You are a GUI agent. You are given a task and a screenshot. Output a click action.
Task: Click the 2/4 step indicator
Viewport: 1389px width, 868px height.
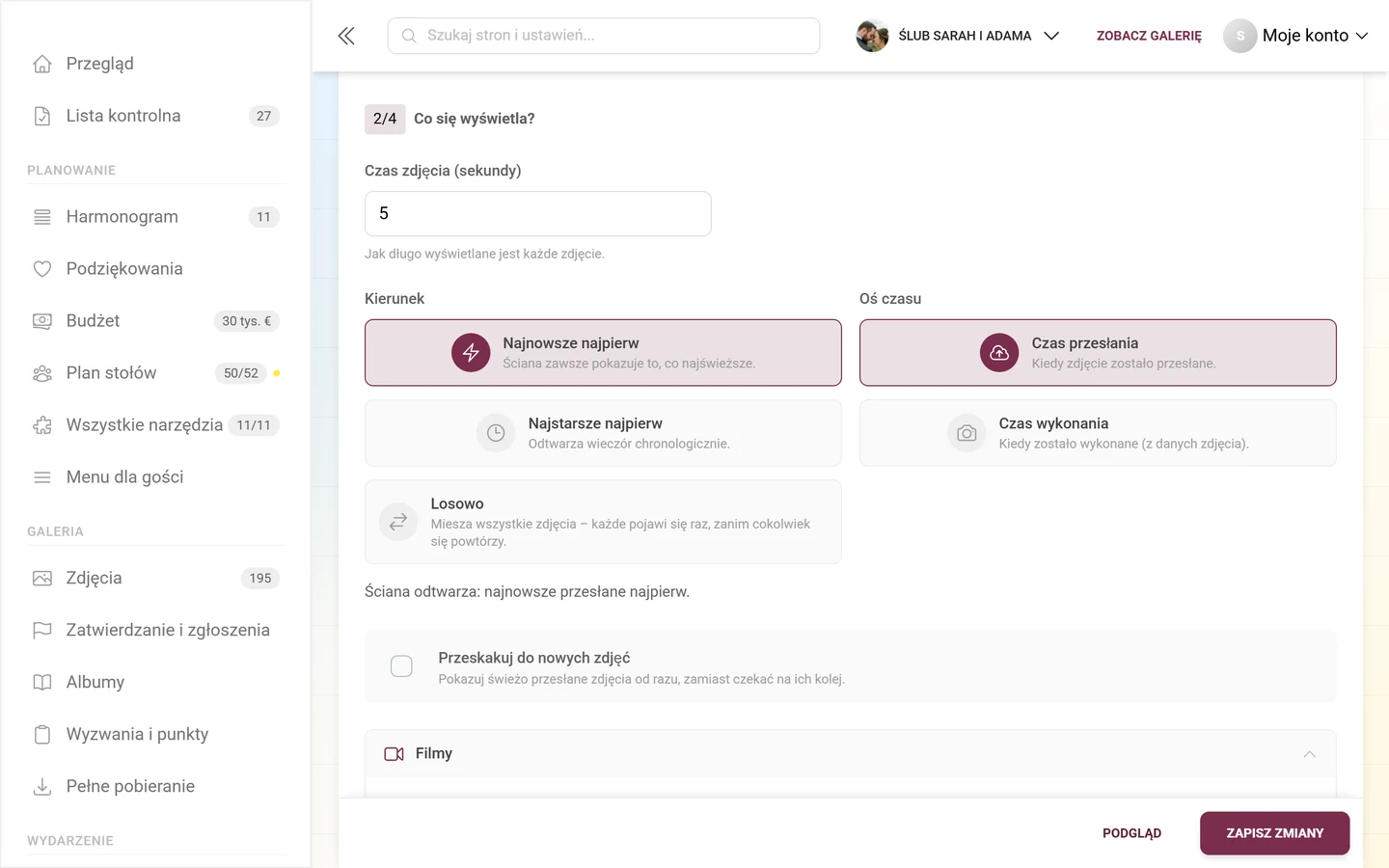point(385,119)
